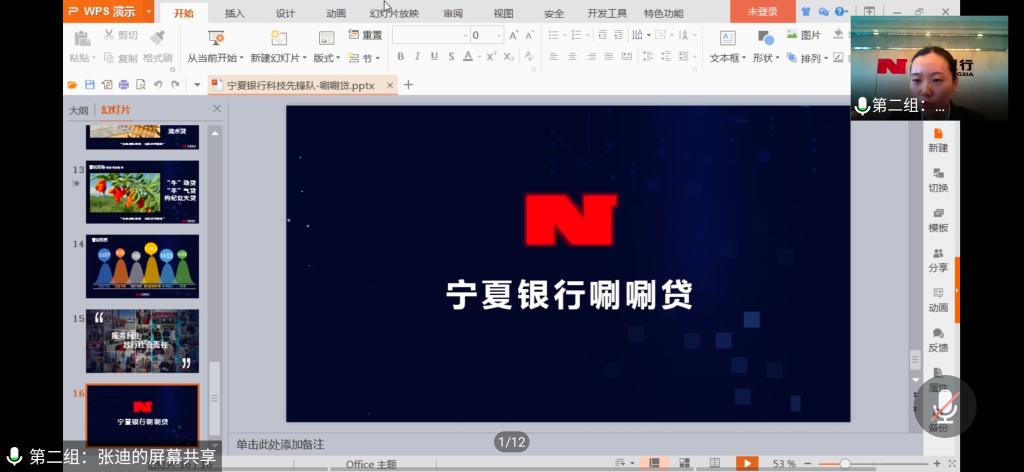Switch to slide sorter view icon

point(685,463)
